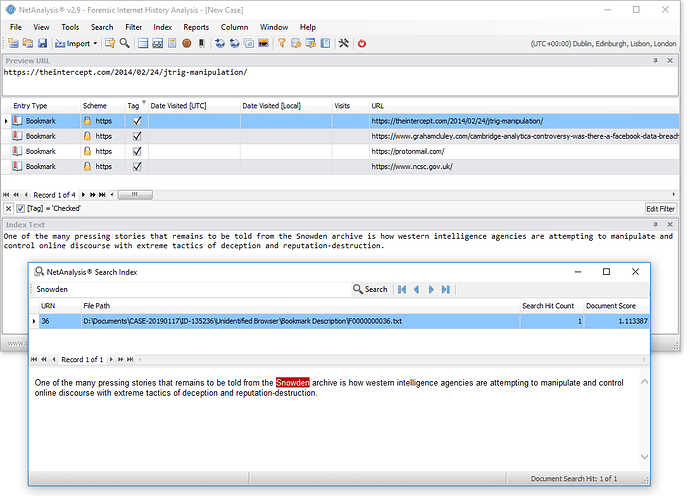Screen dimensions: 690x496
Task: Click the Search button in Search Index window
Action: (x=370, y=289)
